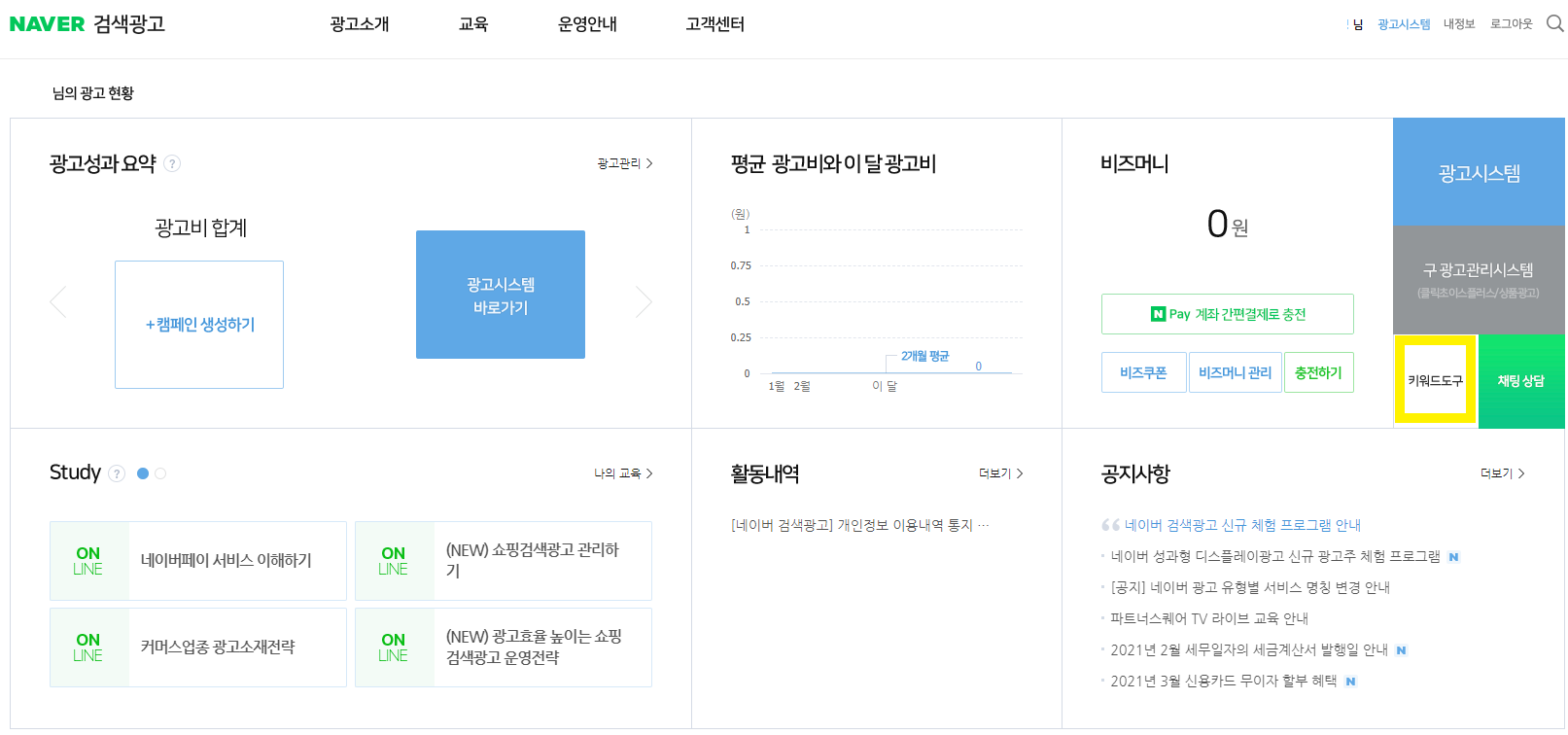The width and height of the screenshot is (1568, 735).
Task: Open 2021년 2월 세무일자의 세금계산서 notice
Action: click(x=1249, y=649)
